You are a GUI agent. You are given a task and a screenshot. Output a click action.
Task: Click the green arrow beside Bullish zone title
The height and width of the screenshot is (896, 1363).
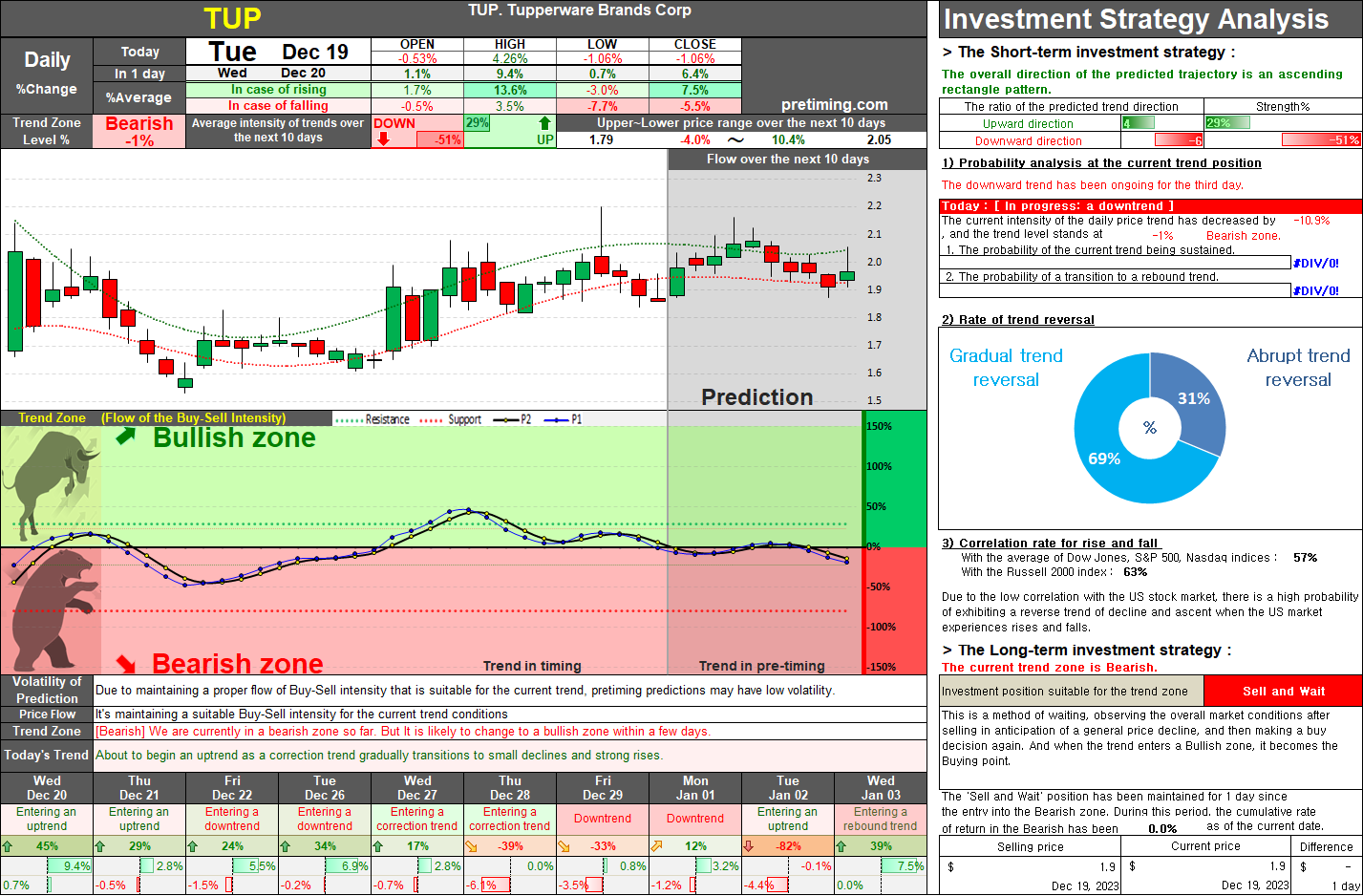[125, 437]
